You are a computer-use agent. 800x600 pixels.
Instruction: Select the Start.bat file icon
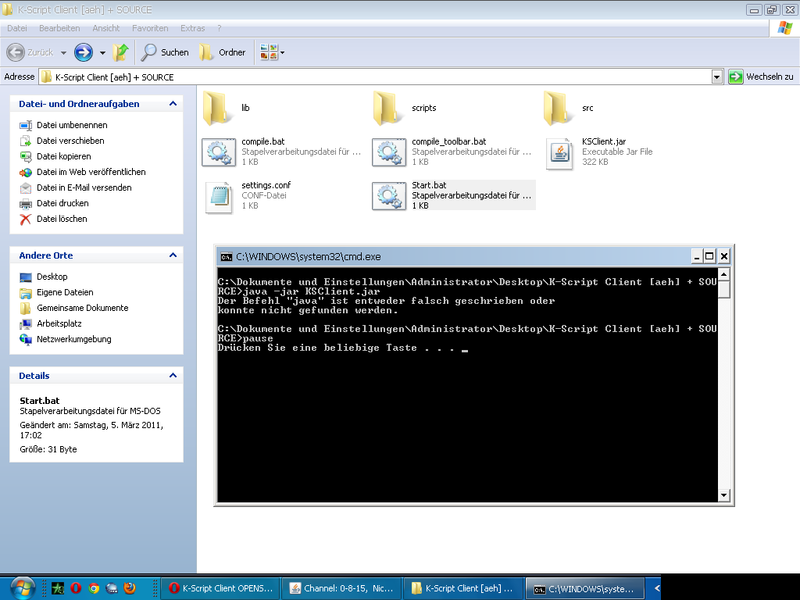(x=389, y=196)
